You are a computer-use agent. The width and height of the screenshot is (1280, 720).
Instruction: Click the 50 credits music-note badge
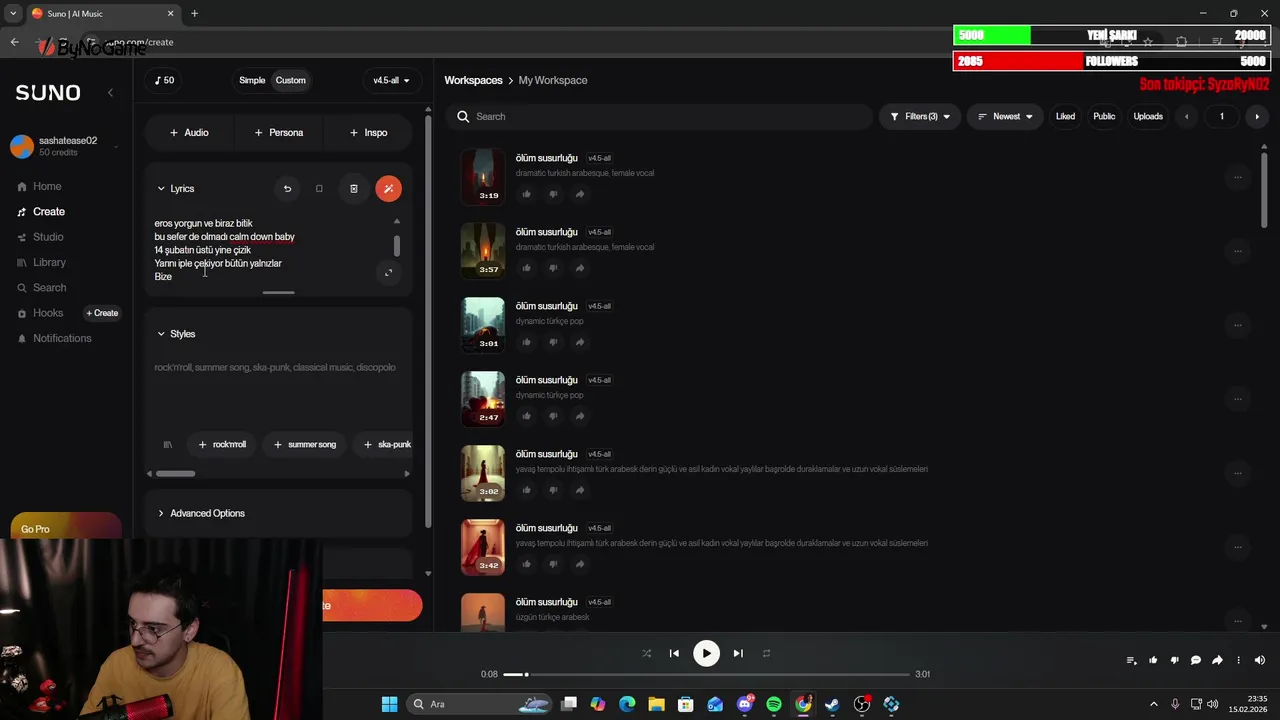pyautogui.click(x=165, y=80)
